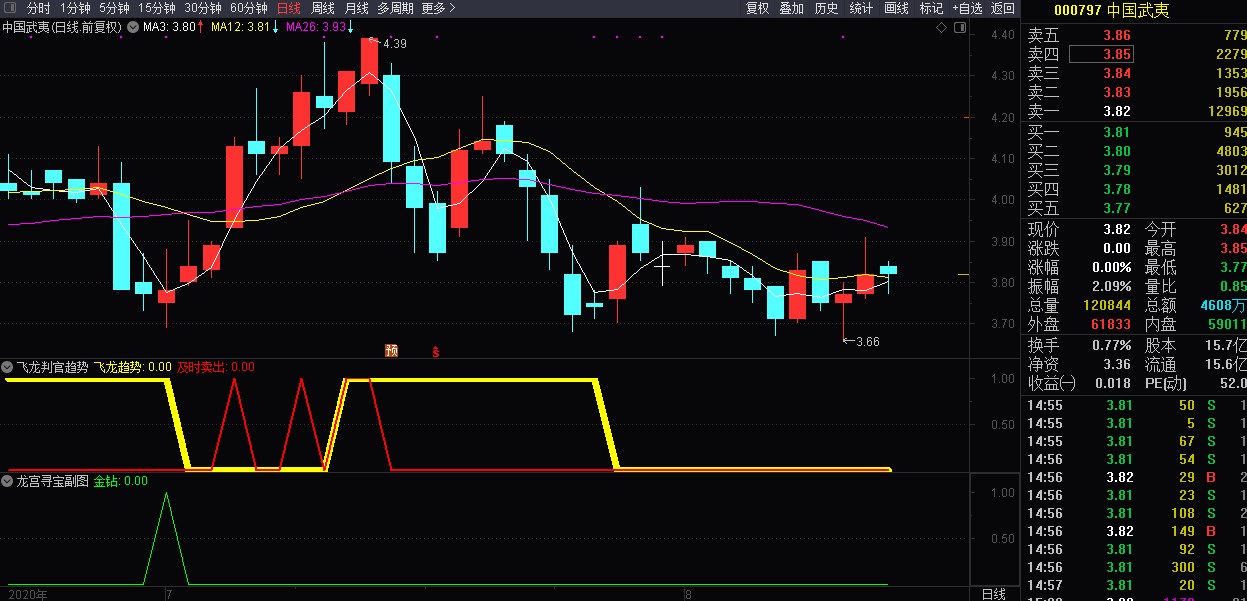Image resolution: width=1247 pixels, height=601 pixels.
Task: Expand the 飞龙判官趋势 indicator dropdown
Action: point(8,367)
